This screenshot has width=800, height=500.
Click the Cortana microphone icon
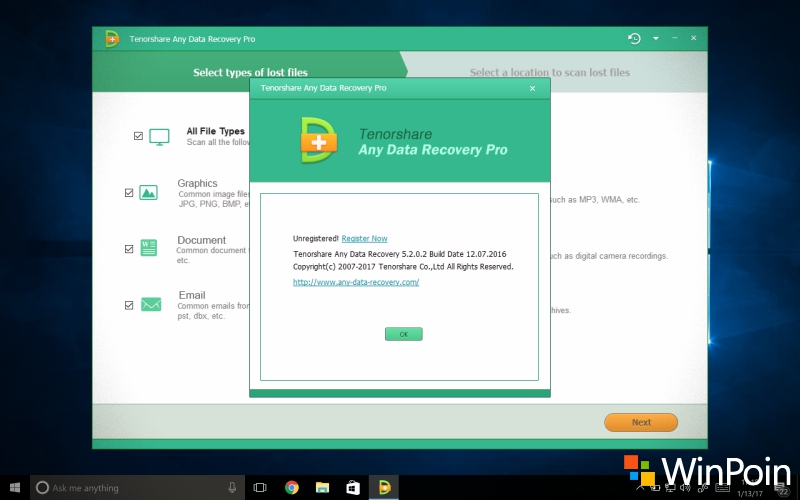232,487
